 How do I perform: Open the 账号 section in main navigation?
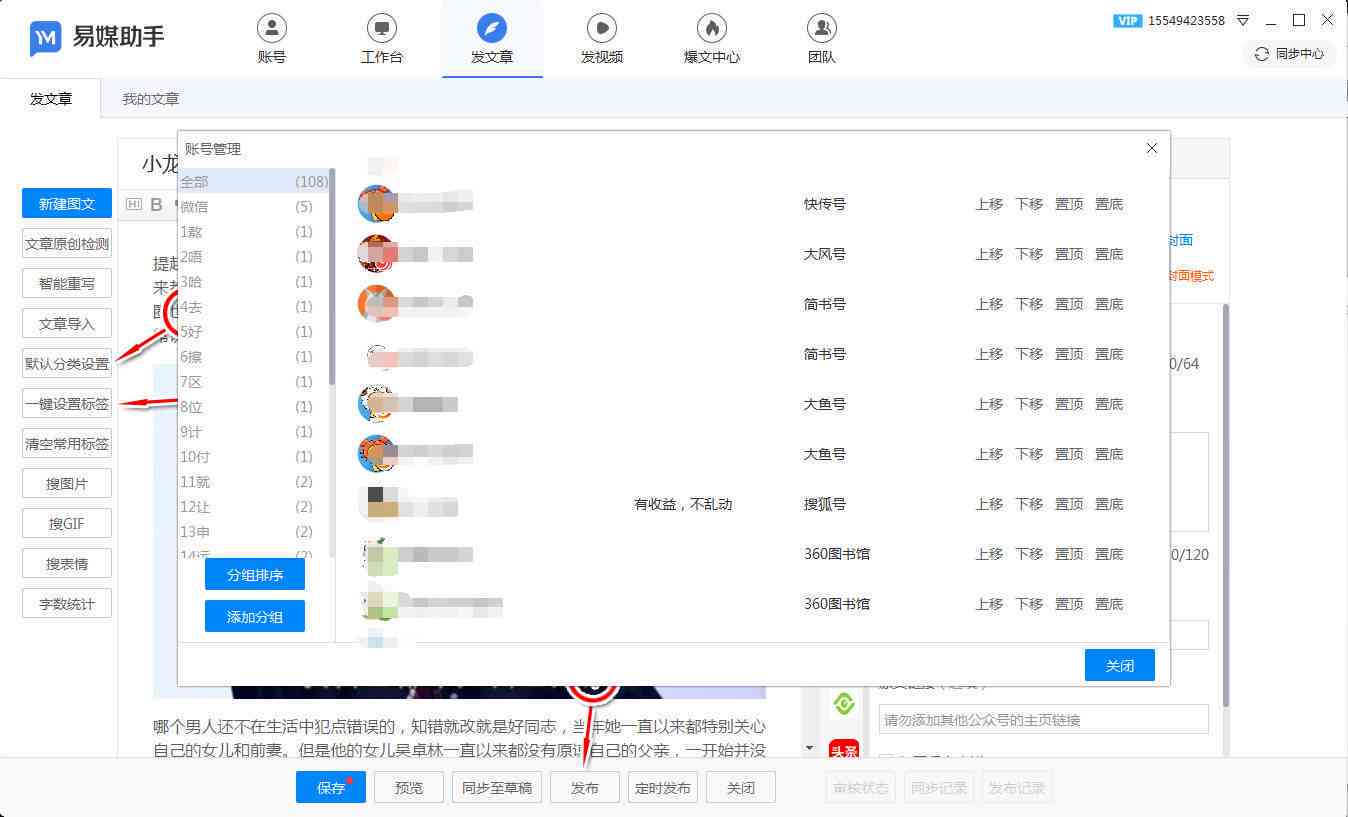tap(271, 39)
